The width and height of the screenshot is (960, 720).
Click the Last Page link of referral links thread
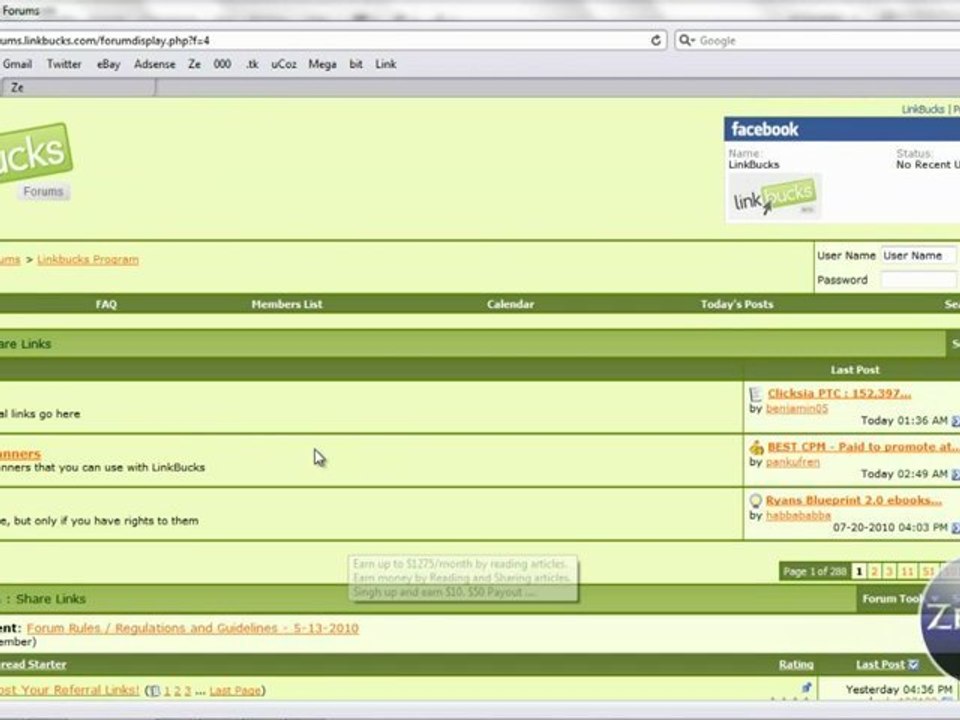coord(235,691)
